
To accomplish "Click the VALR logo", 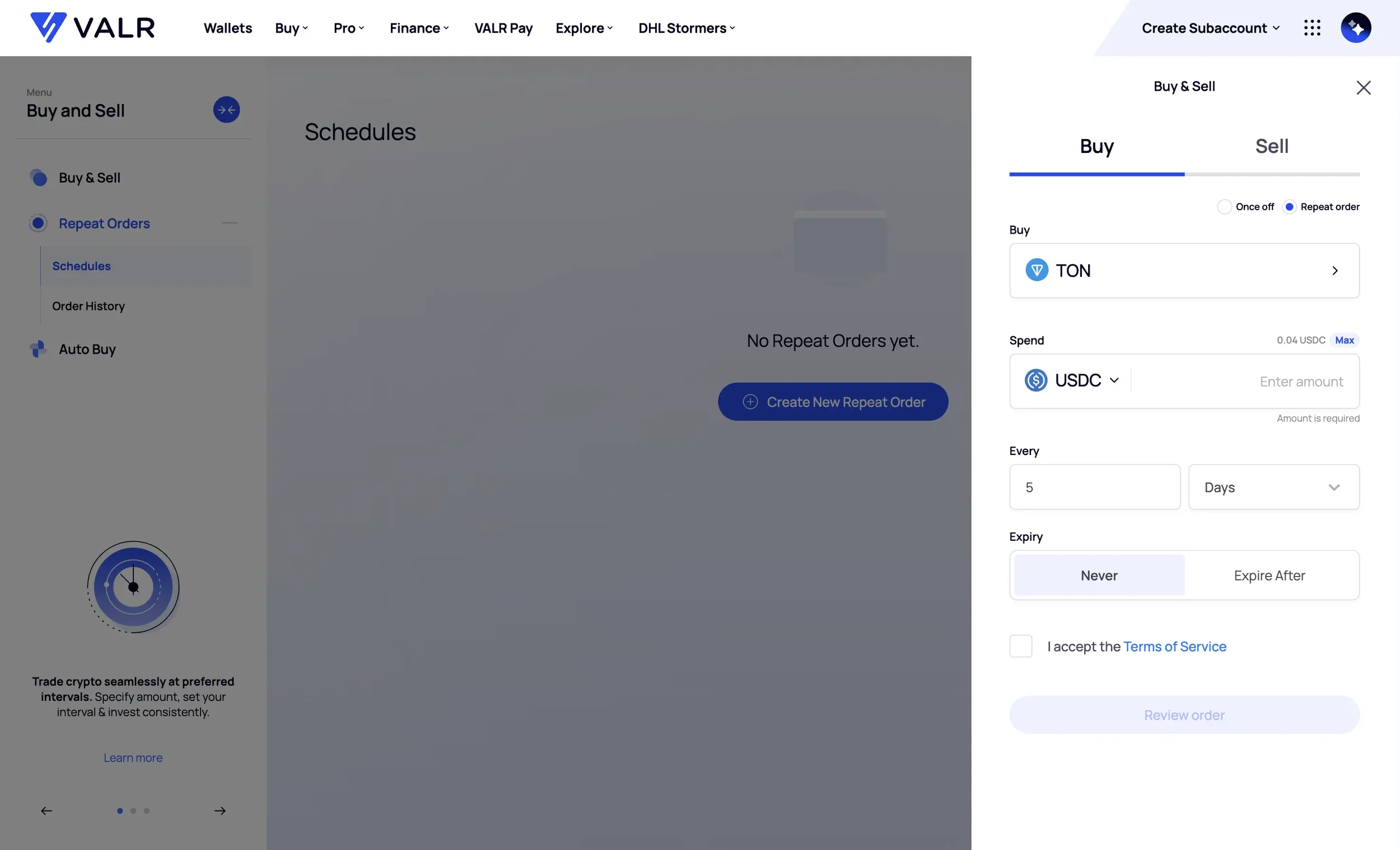I will [92, 27].
